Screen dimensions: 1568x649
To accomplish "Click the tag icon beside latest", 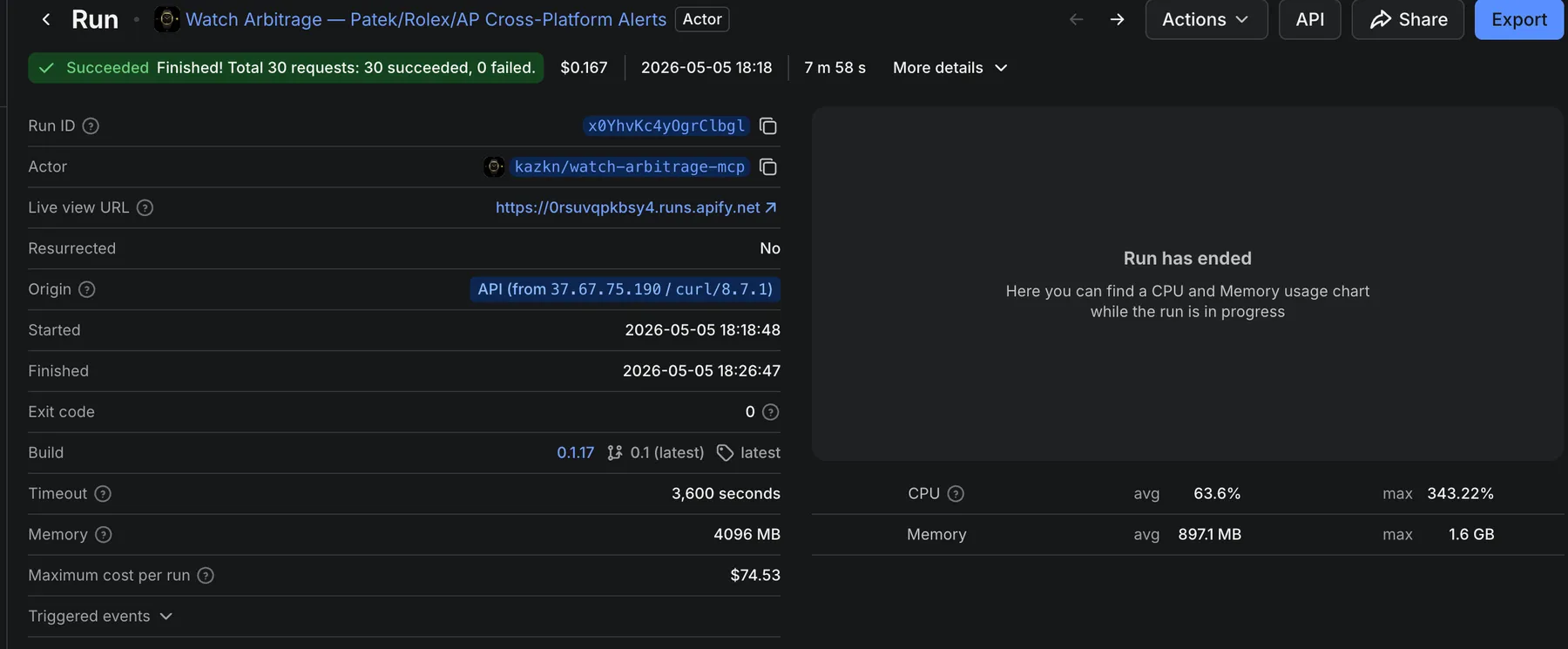I will point(725,453).
